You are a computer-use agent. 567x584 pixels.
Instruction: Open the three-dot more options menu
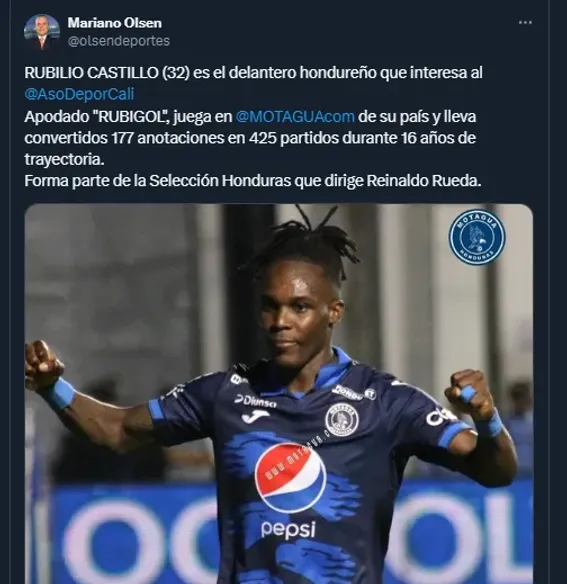click(525, 22)
